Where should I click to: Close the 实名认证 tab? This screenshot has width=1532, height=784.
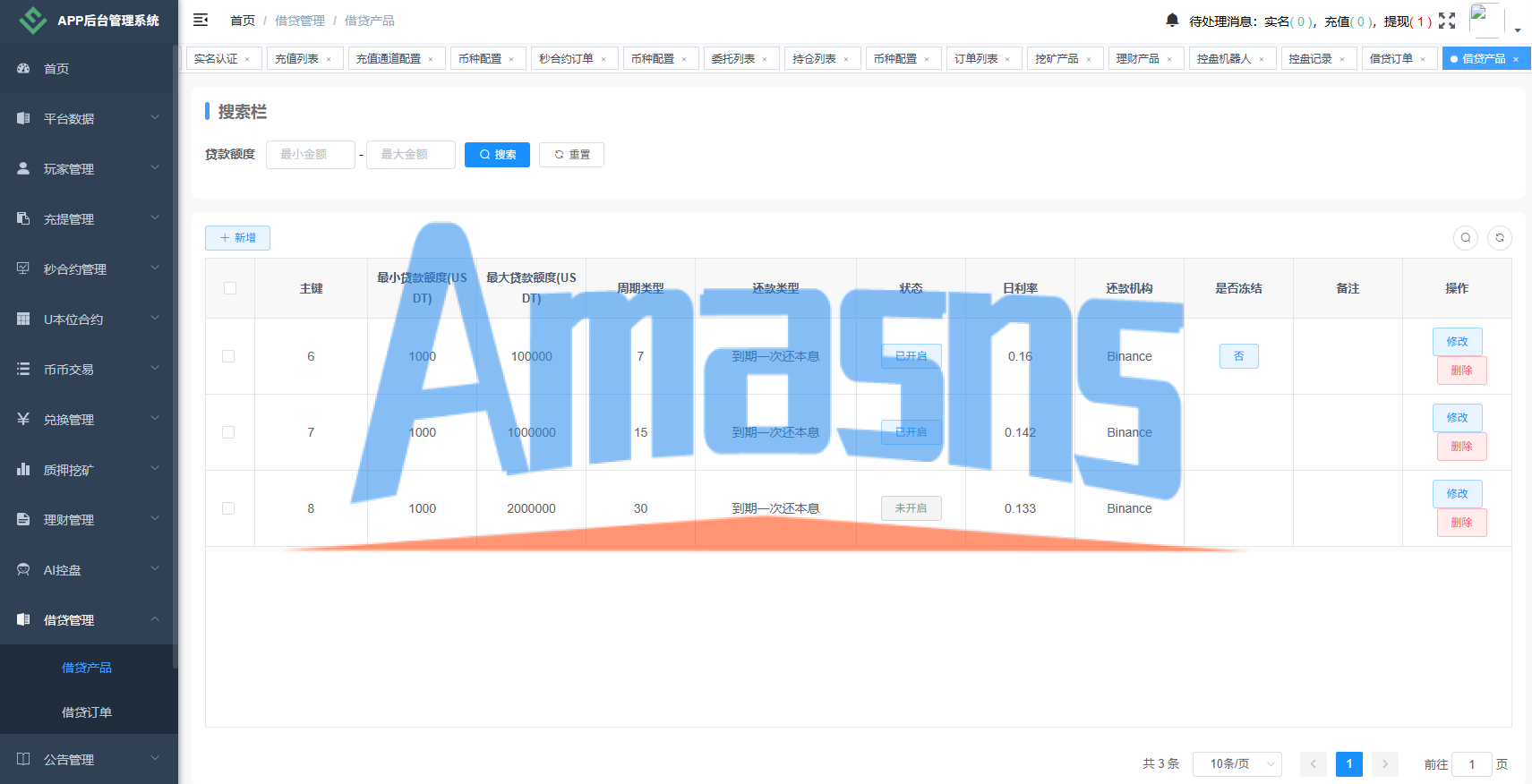coord(247,59)
